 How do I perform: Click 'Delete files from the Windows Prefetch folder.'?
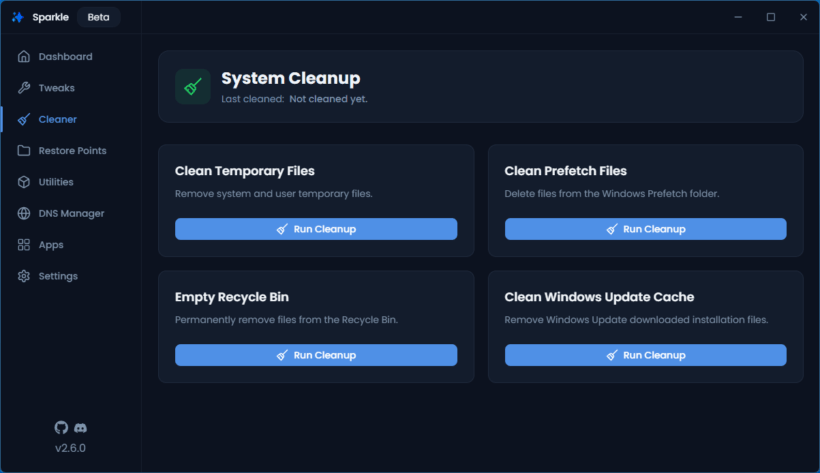click(x=612, y=194)
